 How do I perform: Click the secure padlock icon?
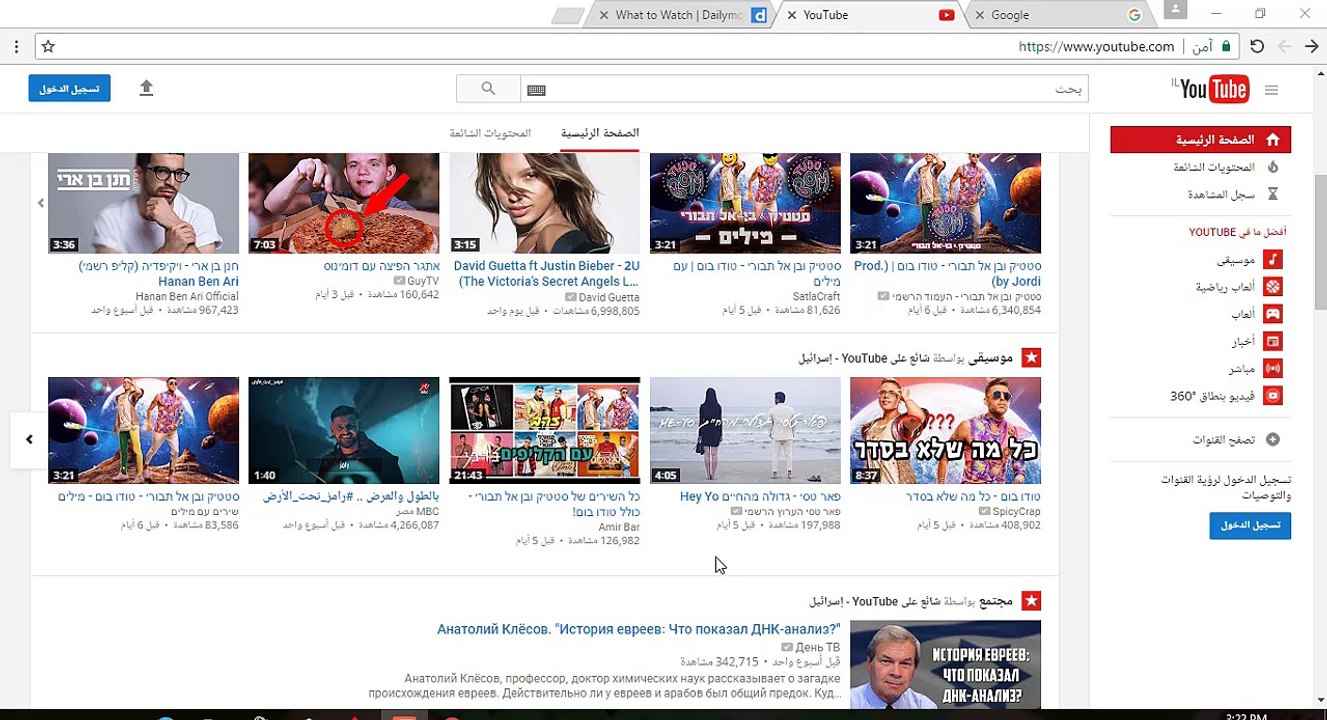pos(1225,47)
